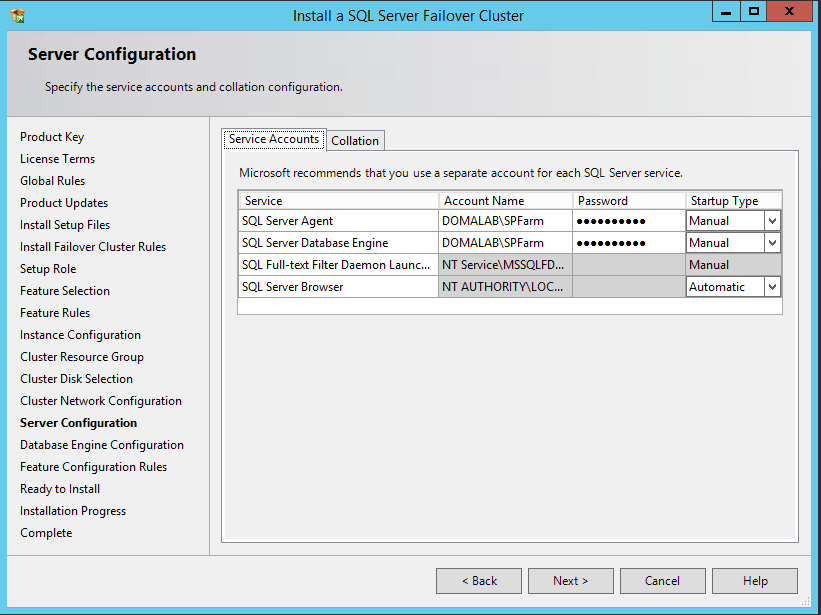Image resolution: width=821 pixels, height=615 pixels.
Task: Click the Global Rules step
Action: 52,181
